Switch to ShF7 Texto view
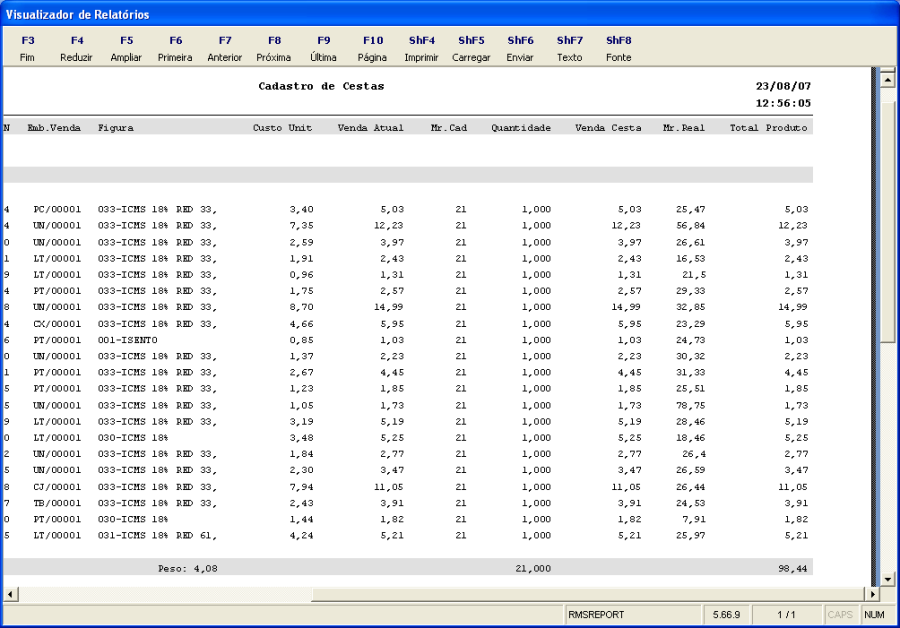 click(569, 48)
